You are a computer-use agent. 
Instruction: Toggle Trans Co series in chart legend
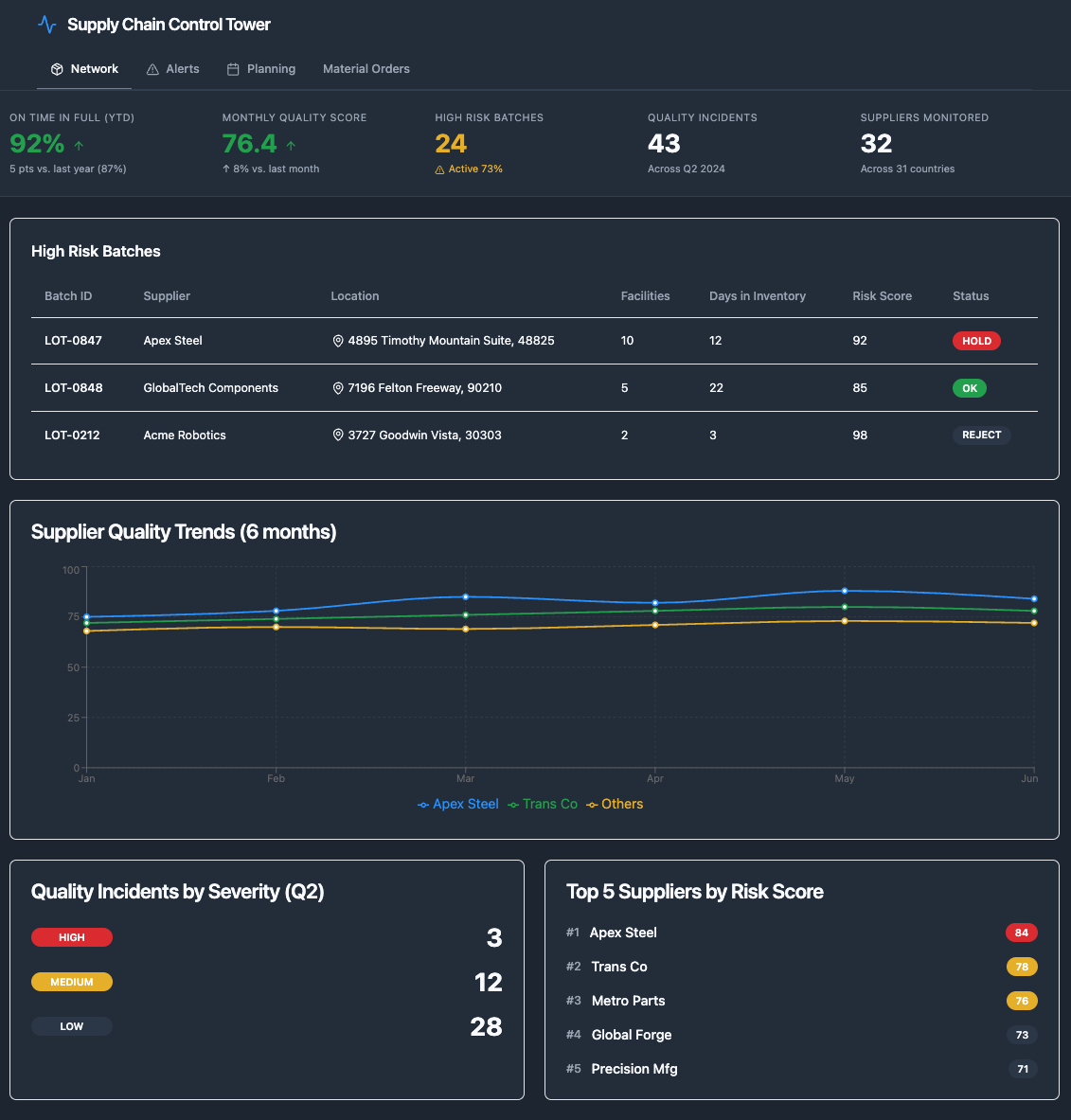(x=543, y=804)
